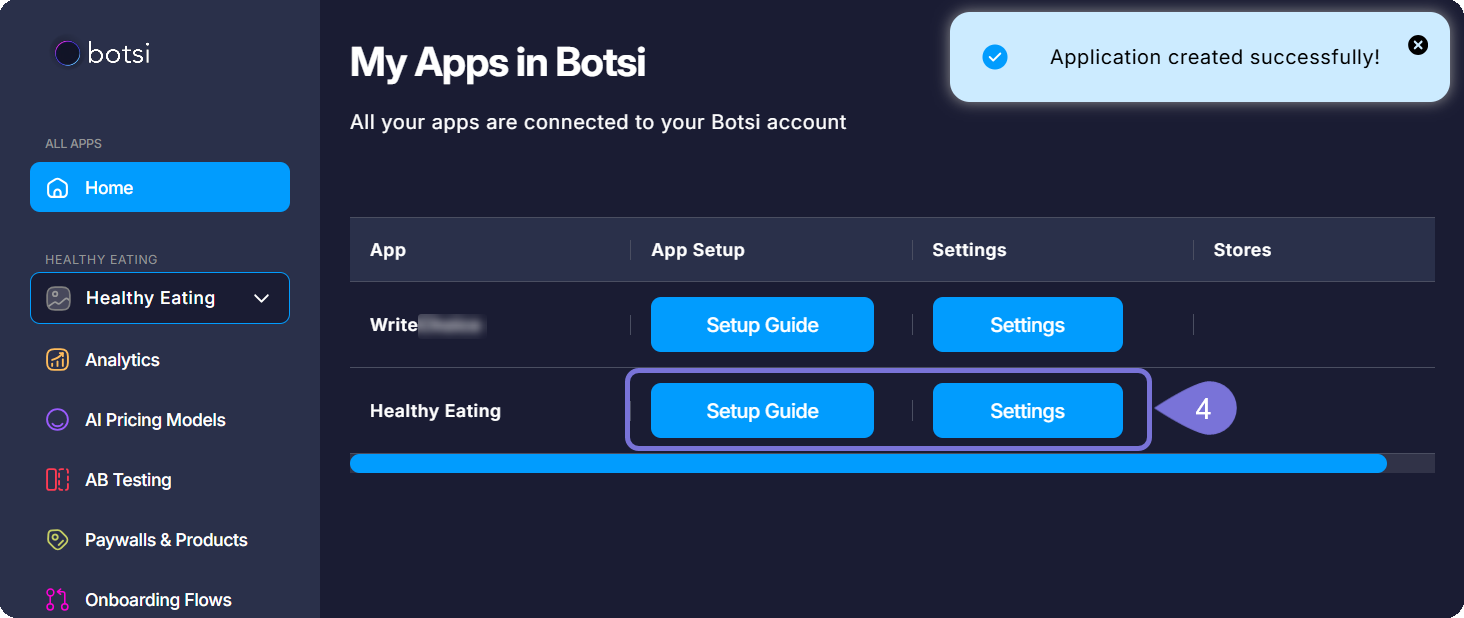This screenshot has height=618, width=1464.
Task: Click the Onboarding Flows icon
Action: (x=57, y=598)
